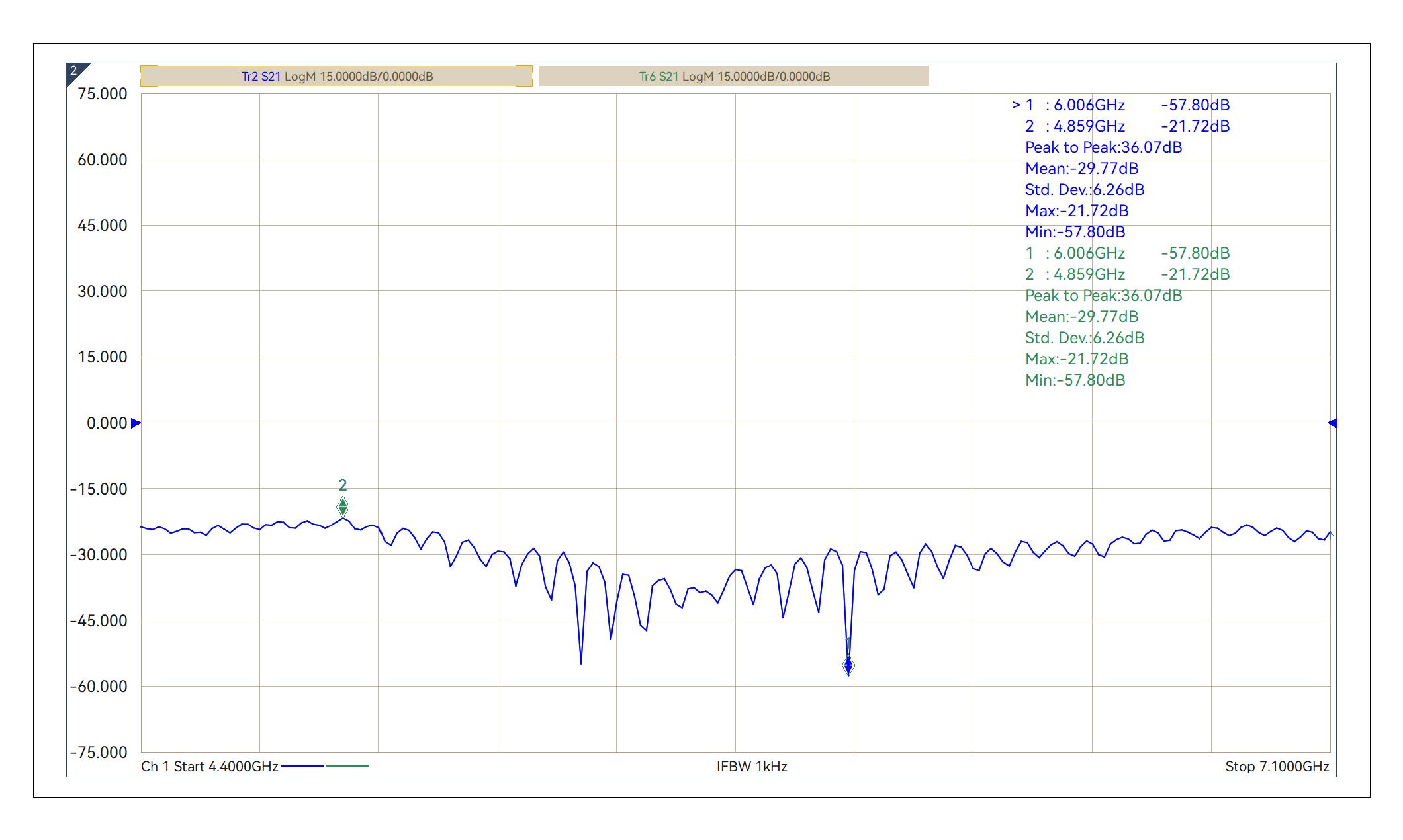Click blue Mean:-29.77dB readout

(x=1081, y=168)
